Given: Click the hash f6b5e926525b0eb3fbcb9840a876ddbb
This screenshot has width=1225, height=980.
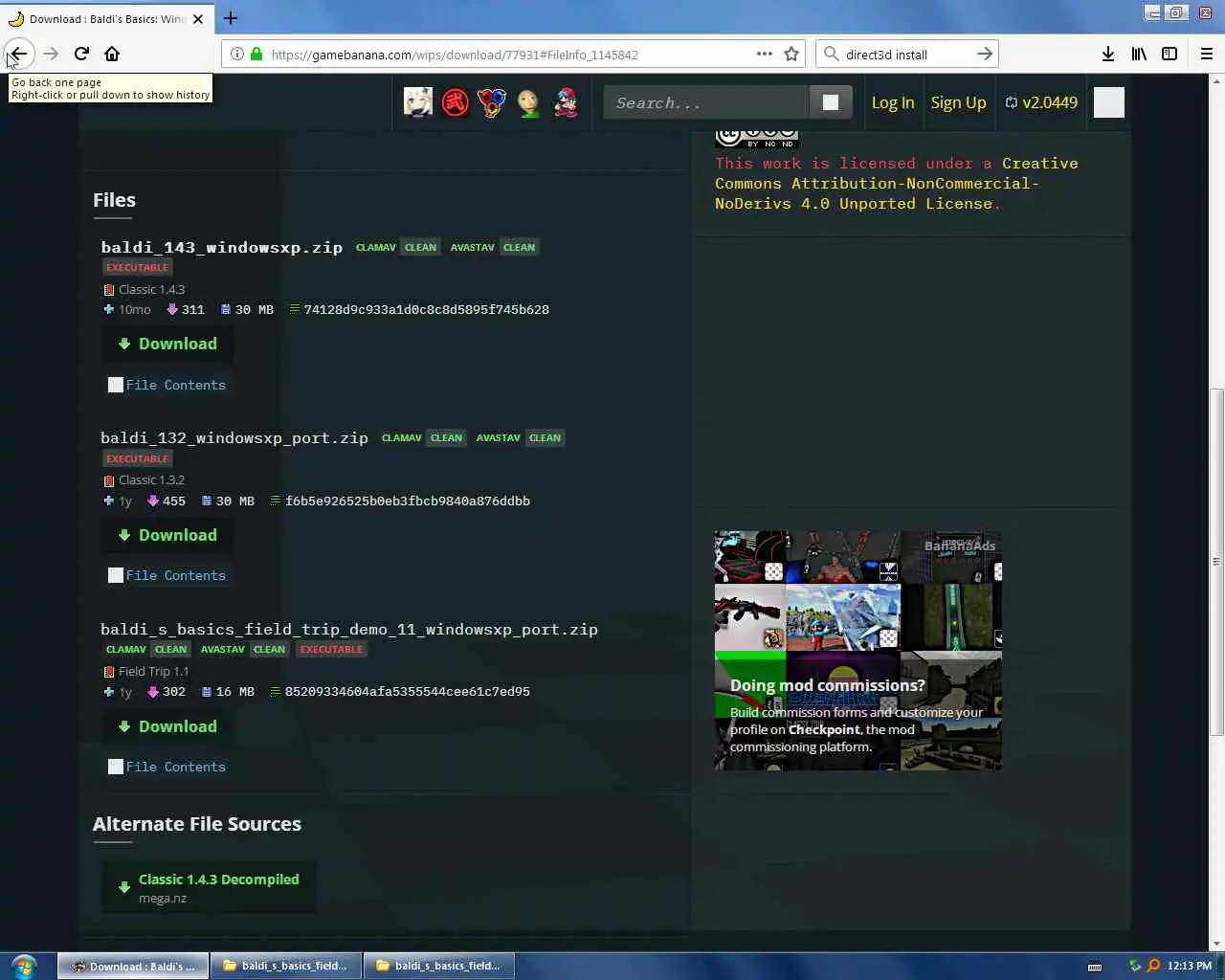Looking at the screenshot, I should [408, 501].
